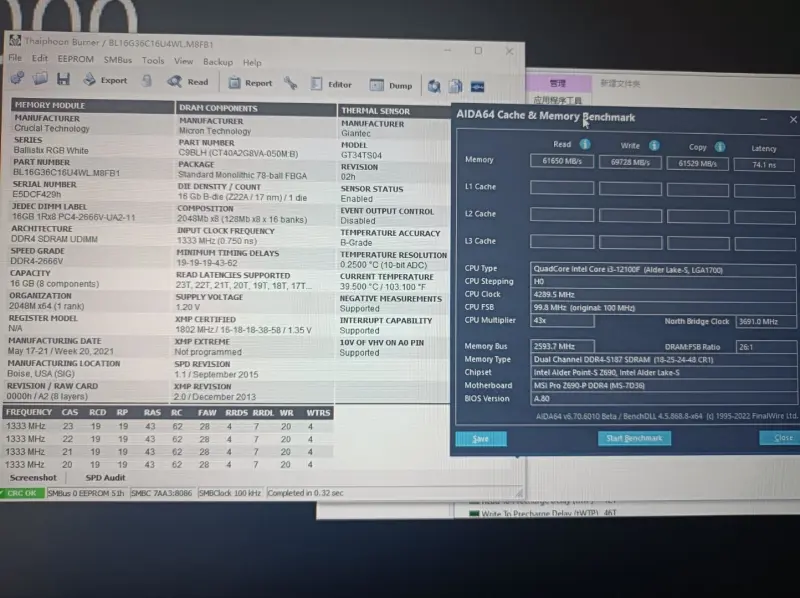Click the Memory Latency 74.1 ns field
800x598 pixels.
[764, 165]
